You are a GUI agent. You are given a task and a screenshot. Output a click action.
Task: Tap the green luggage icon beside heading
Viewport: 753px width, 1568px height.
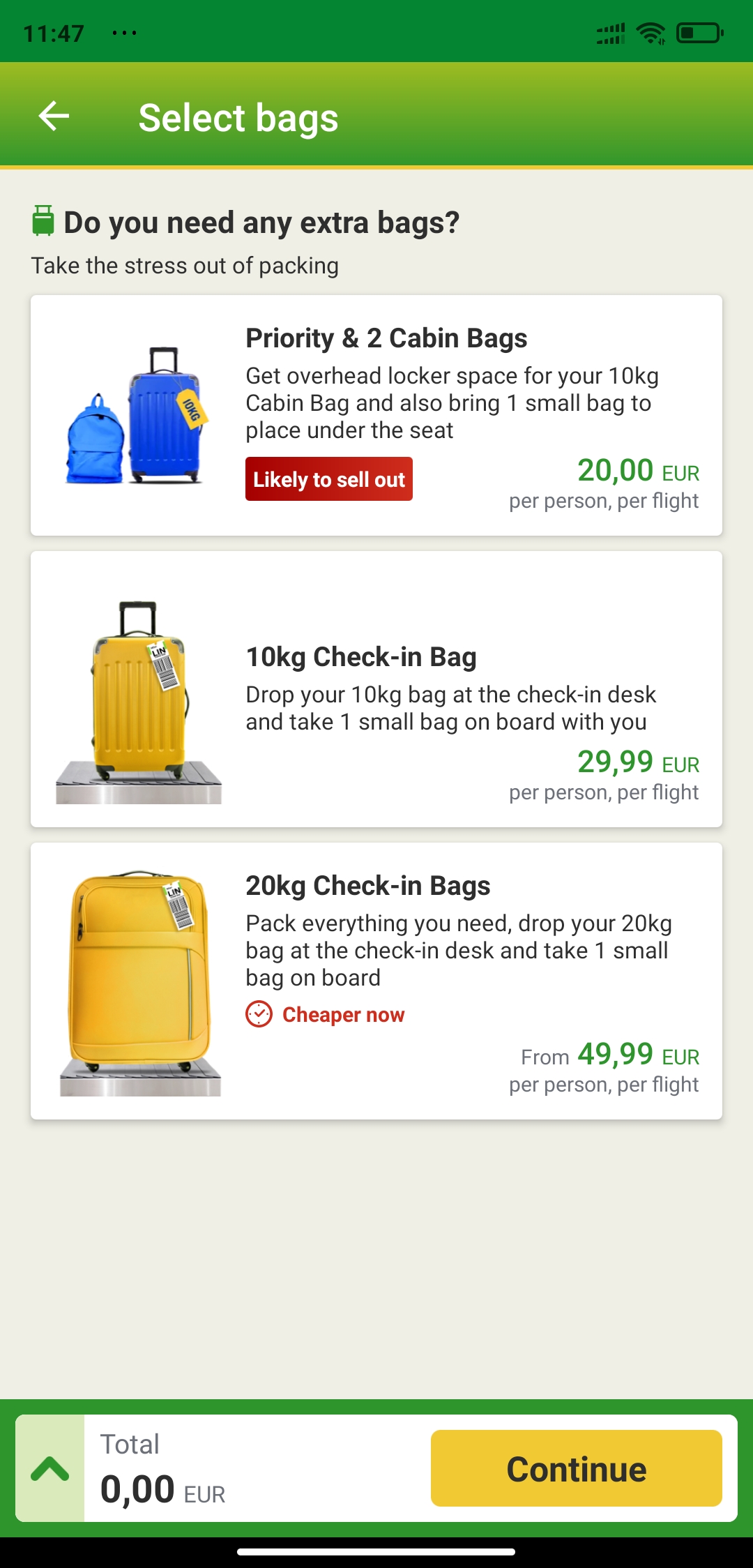tap(43, 220)
